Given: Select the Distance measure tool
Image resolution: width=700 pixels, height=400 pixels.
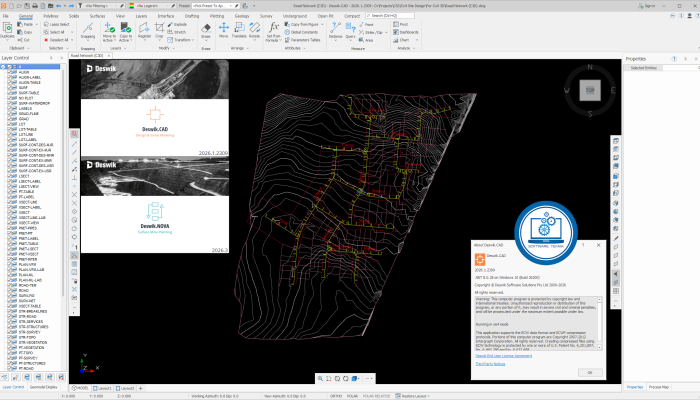Looking at the screenshot, I should (x=336, y=31).
